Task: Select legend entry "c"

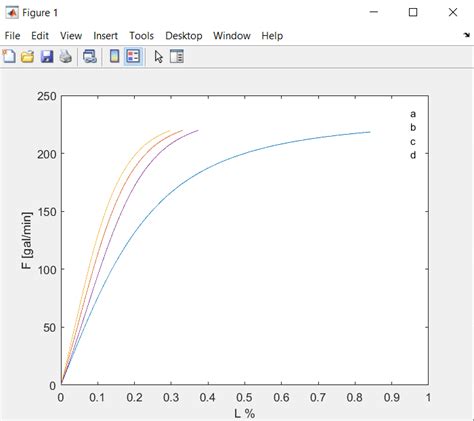Action: click(x=413, y=142)
